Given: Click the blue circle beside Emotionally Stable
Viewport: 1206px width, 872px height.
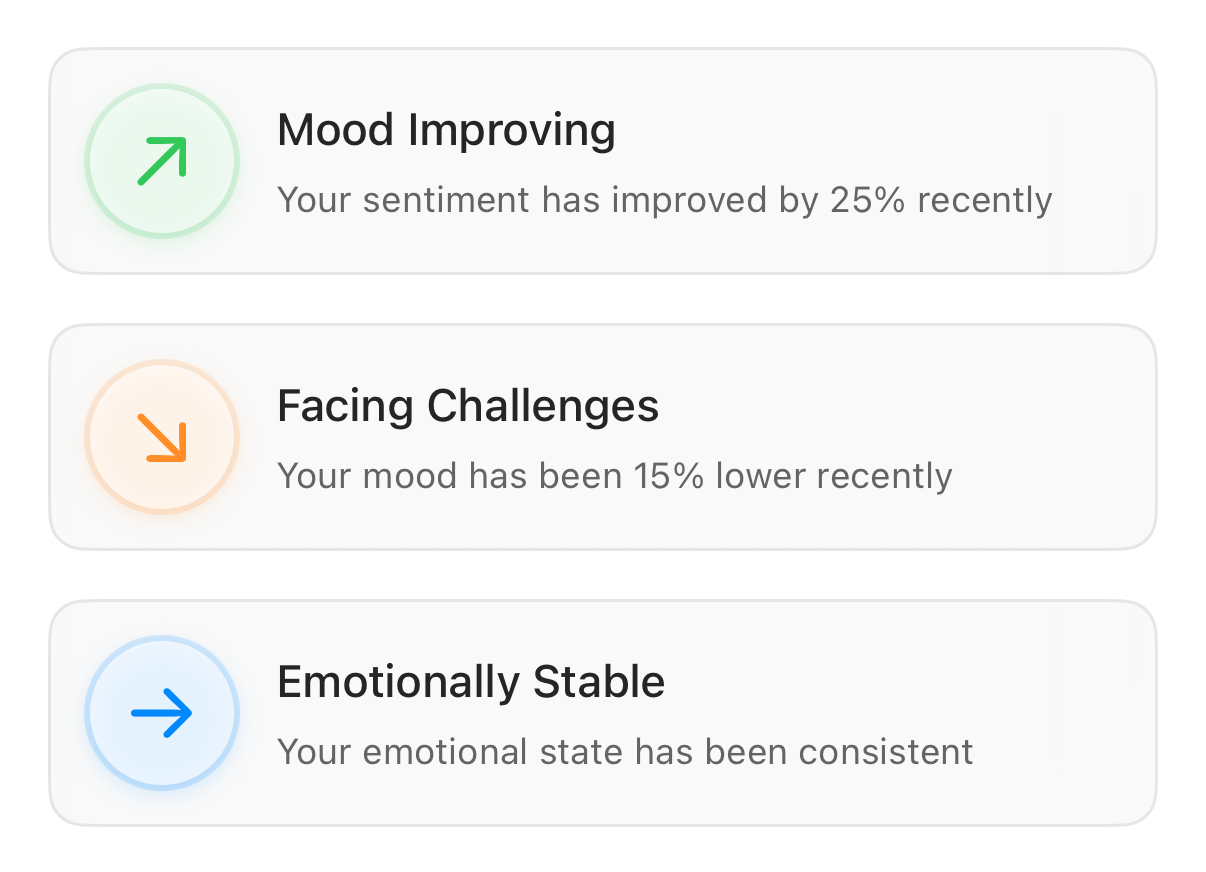Looking at the screenshot, I should (x=161, y=712).
